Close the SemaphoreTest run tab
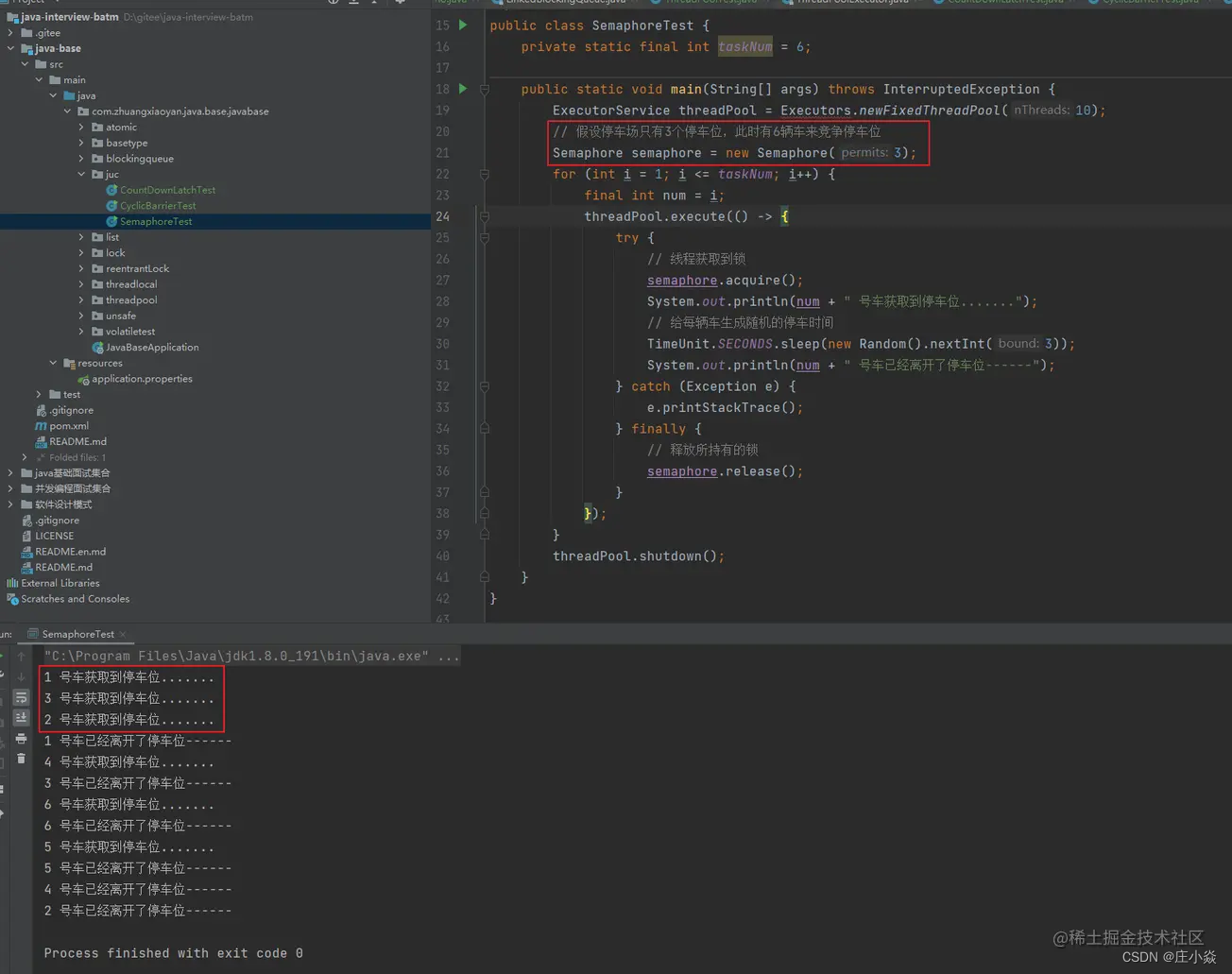This screenshot has height=974, width=1232. point(123,635)
